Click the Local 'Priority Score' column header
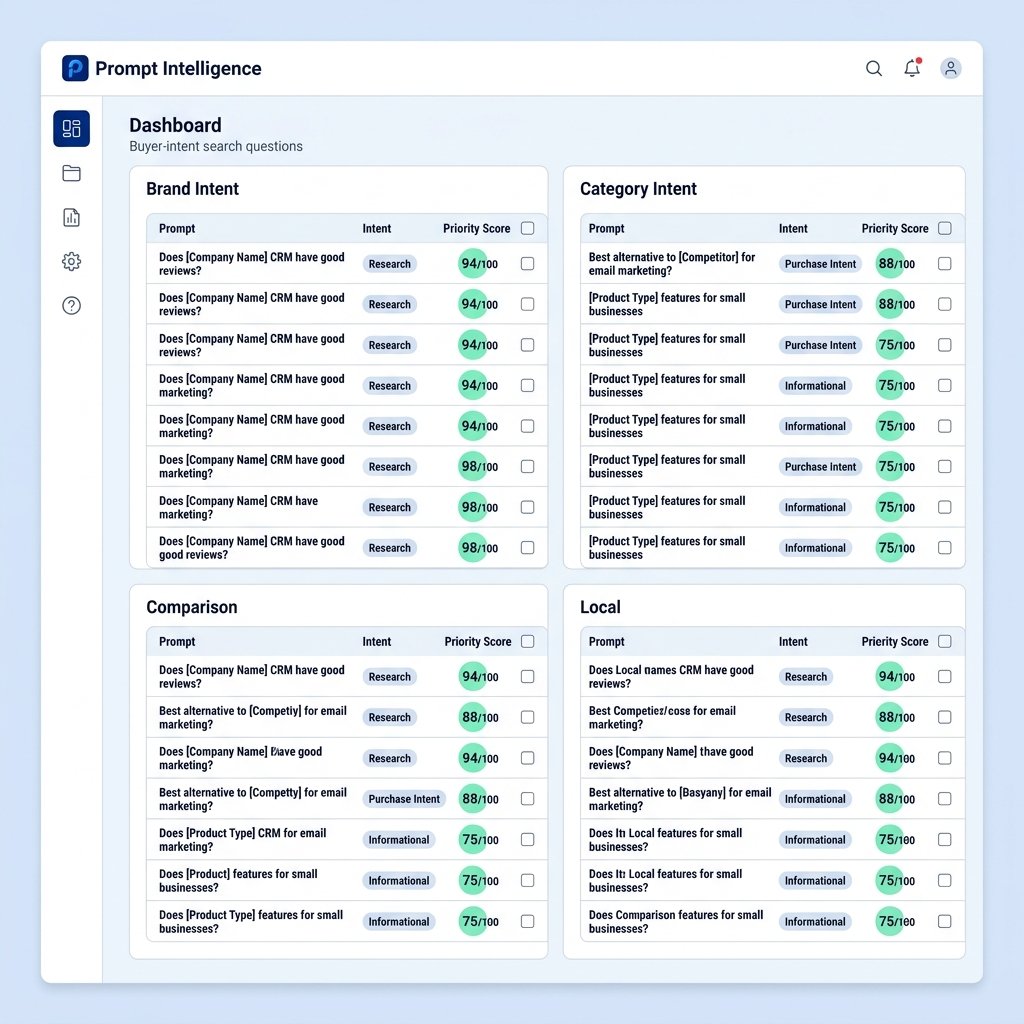The height and width of the screenshot is (1024, 1024). [895, 642]
